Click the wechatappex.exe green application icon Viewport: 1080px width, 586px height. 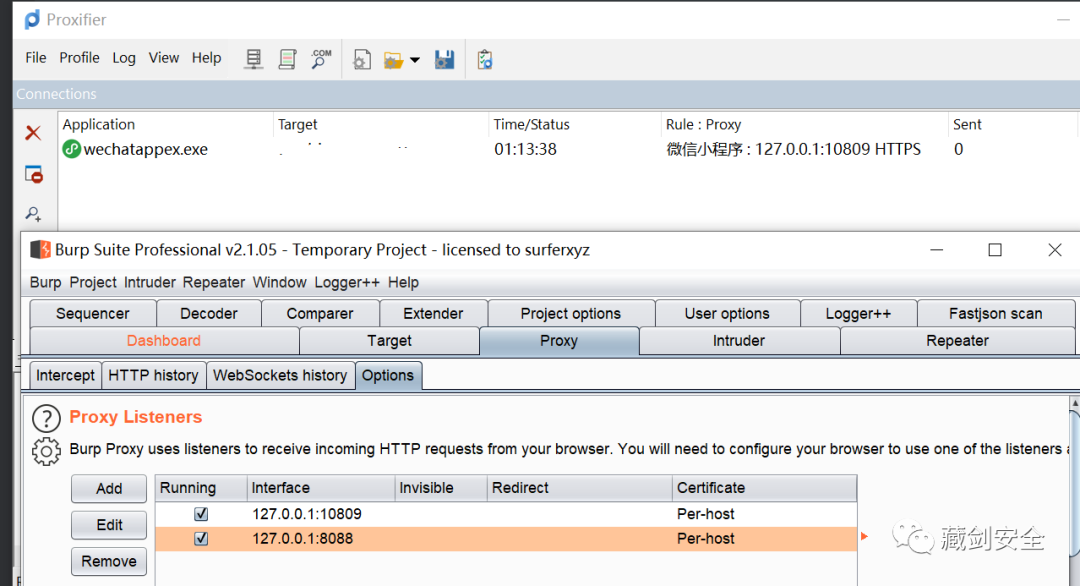[x=72, y=149]
